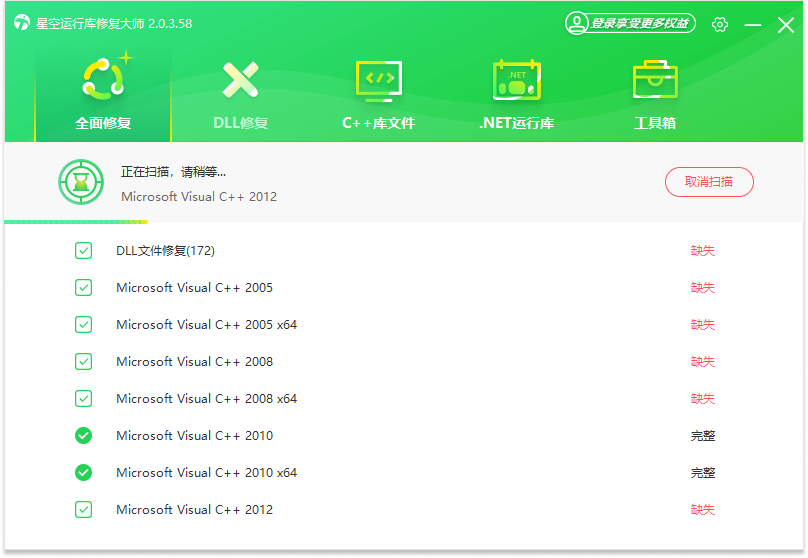Toggle Microsoft Visual C++ 2005 checkbox
The width and height of the screenshot is (808, 558).
pyautogui.click(x=83, y=288)
